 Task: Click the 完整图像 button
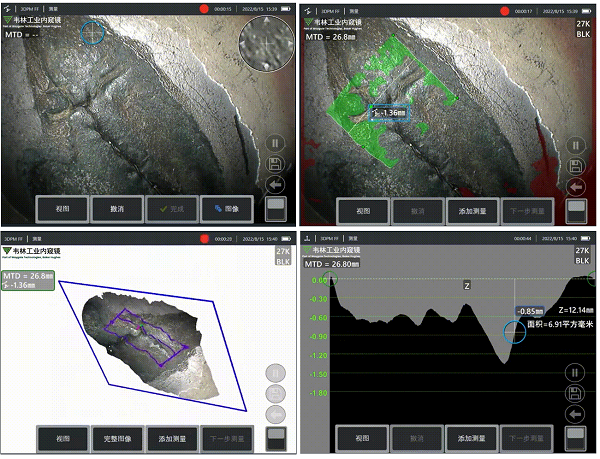pos(118,438)
